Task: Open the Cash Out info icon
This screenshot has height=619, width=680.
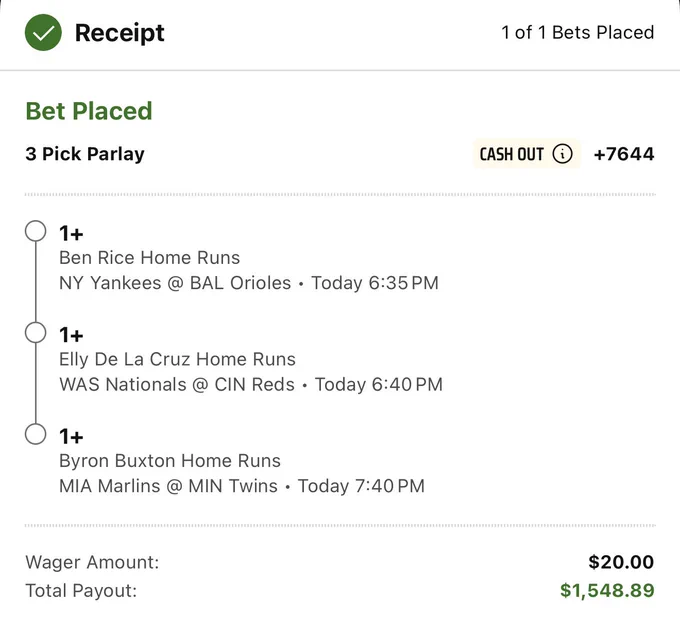Action: pyautogui.click(x=562, y=154)
